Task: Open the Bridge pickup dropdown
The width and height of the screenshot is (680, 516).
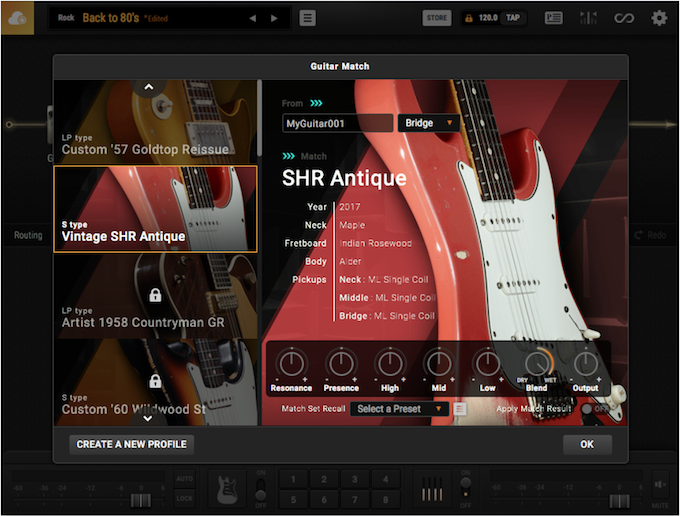Action: coord(428,123)
